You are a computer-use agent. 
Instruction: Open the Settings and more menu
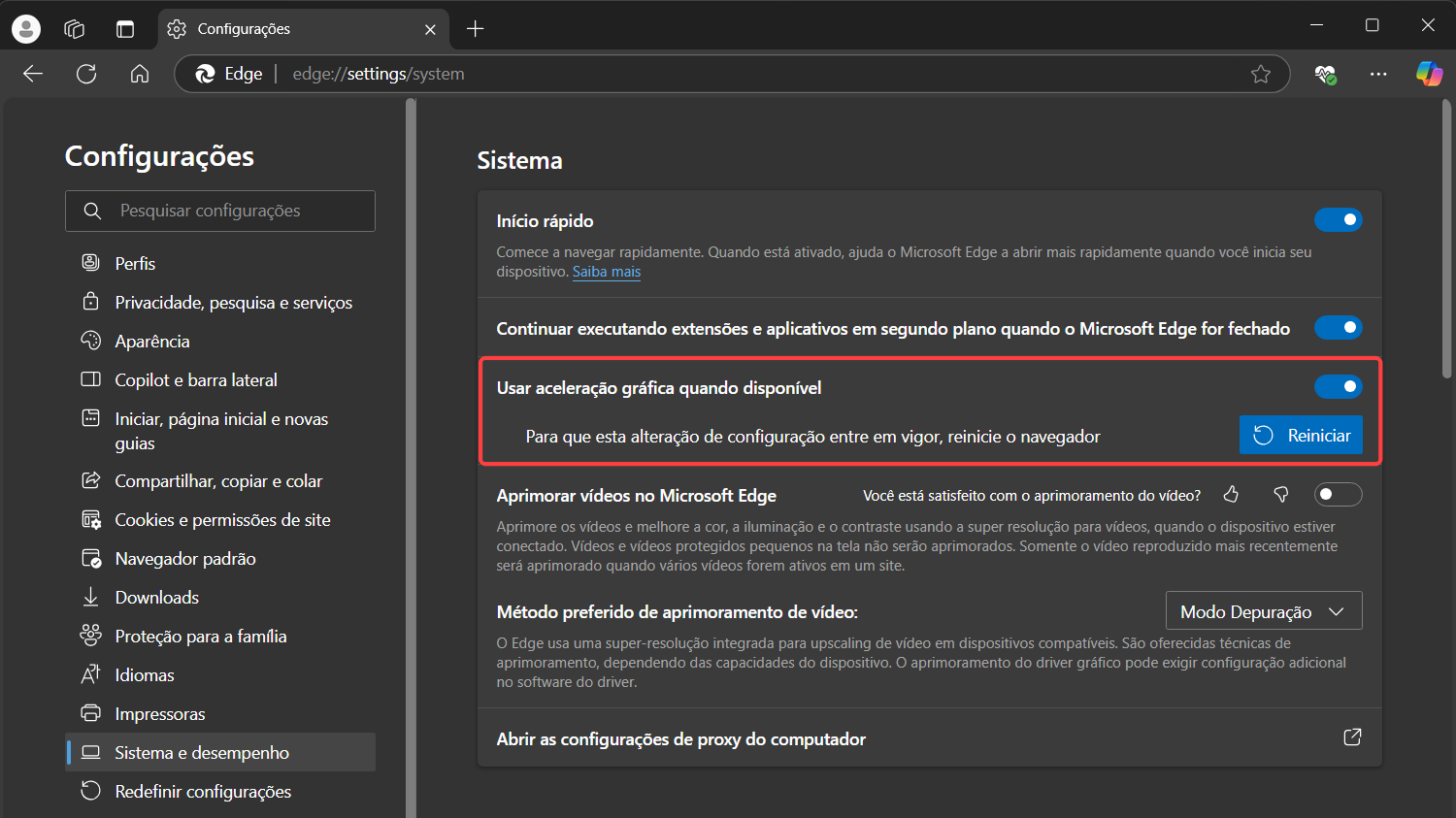tap(1378, 74)
